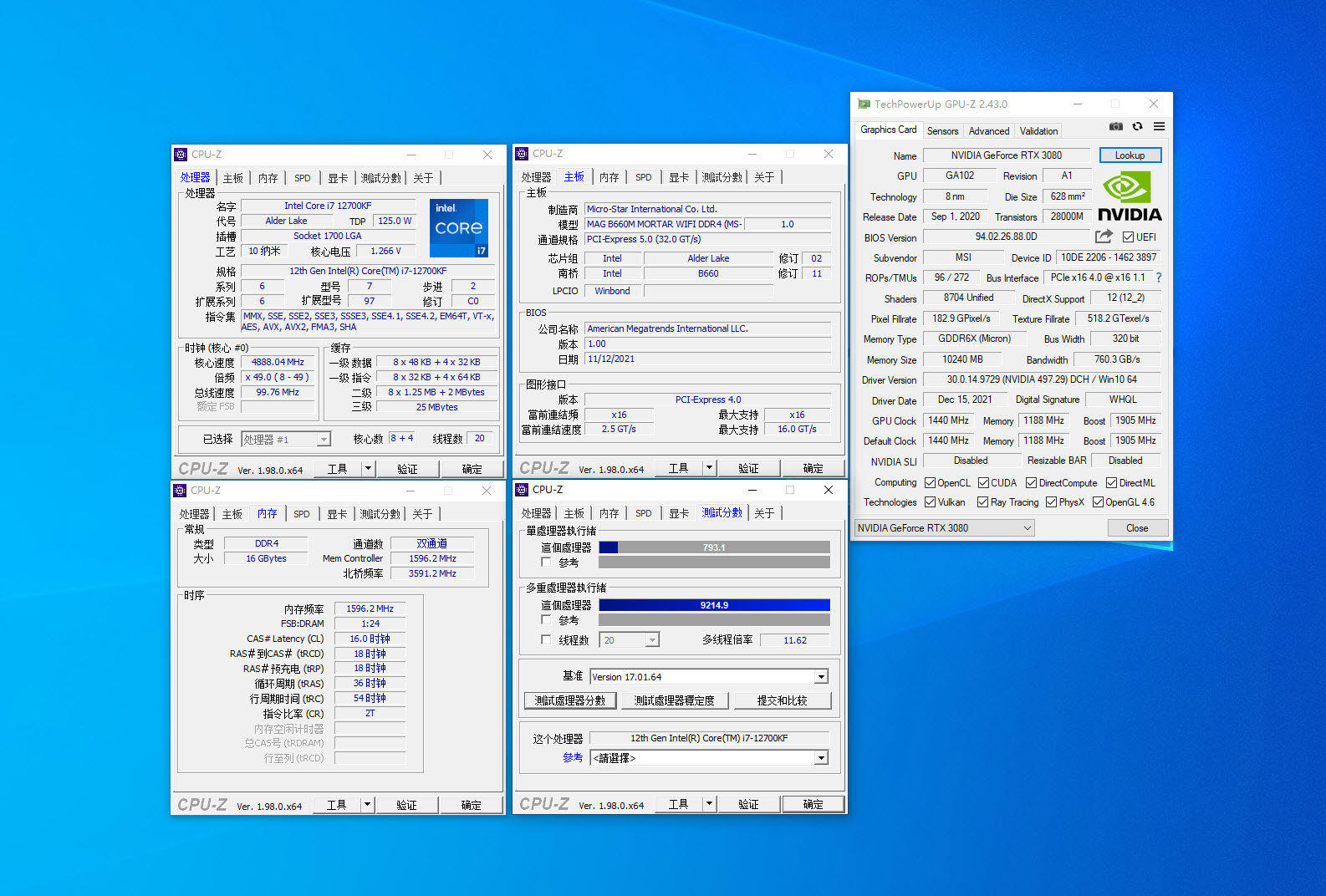Viewport: 1326px width, 896px height.
Task: Toggle CUDA checkbox
Action: click(983, 483)
